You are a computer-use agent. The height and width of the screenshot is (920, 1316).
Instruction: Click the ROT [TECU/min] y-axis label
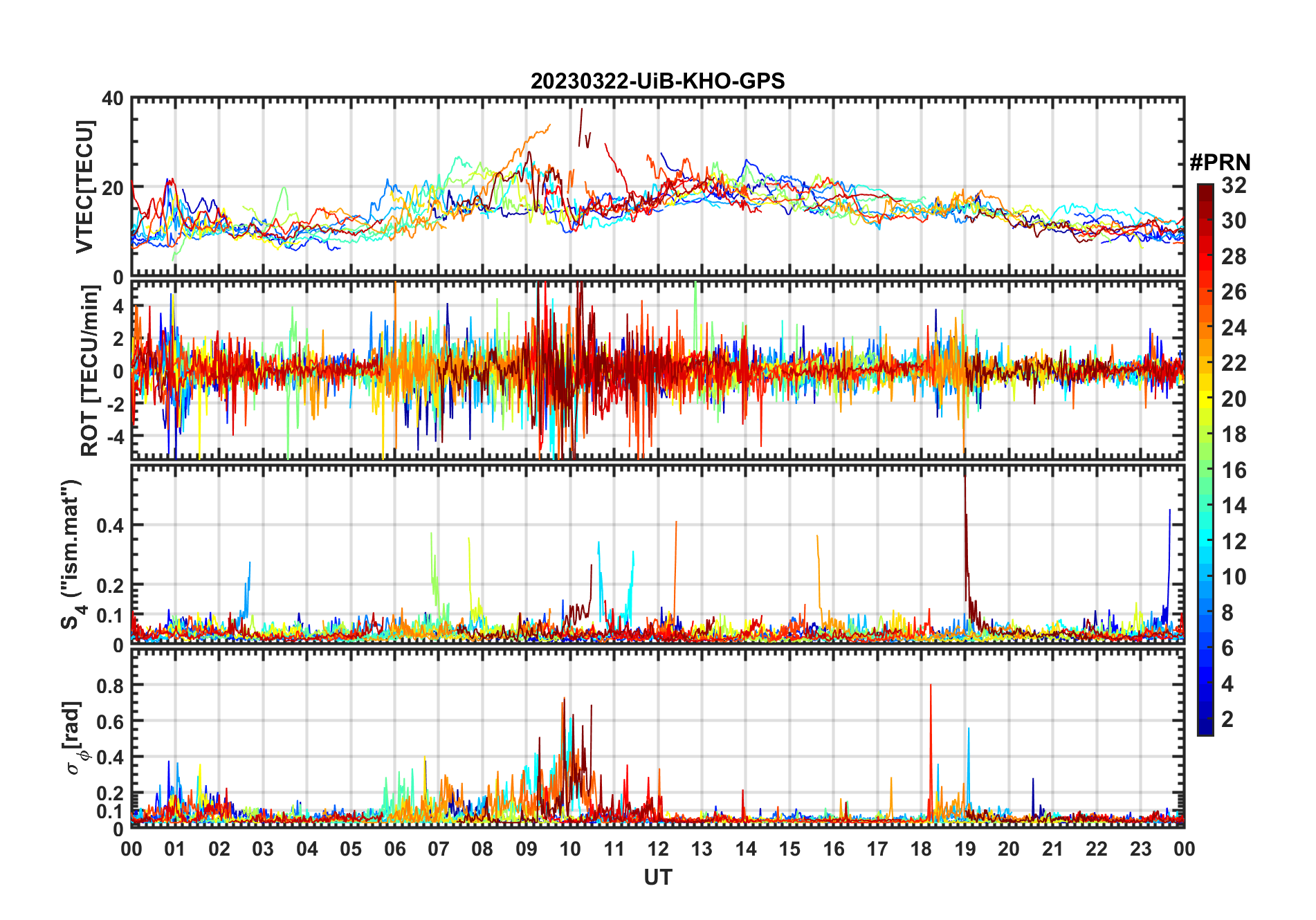click(x=90, y=371)
